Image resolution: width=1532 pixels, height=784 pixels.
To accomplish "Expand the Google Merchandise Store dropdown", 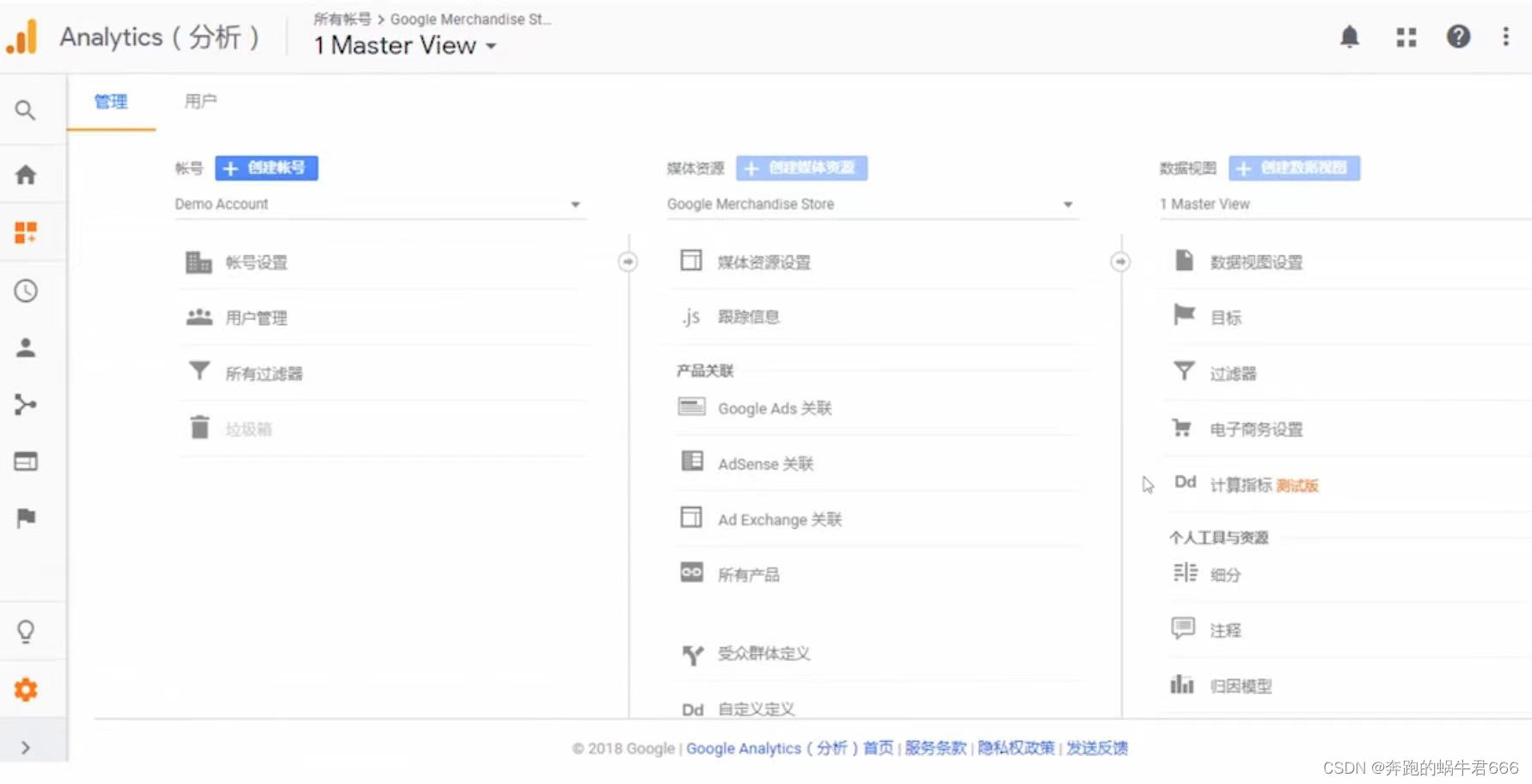I will [x=872, y=205].
